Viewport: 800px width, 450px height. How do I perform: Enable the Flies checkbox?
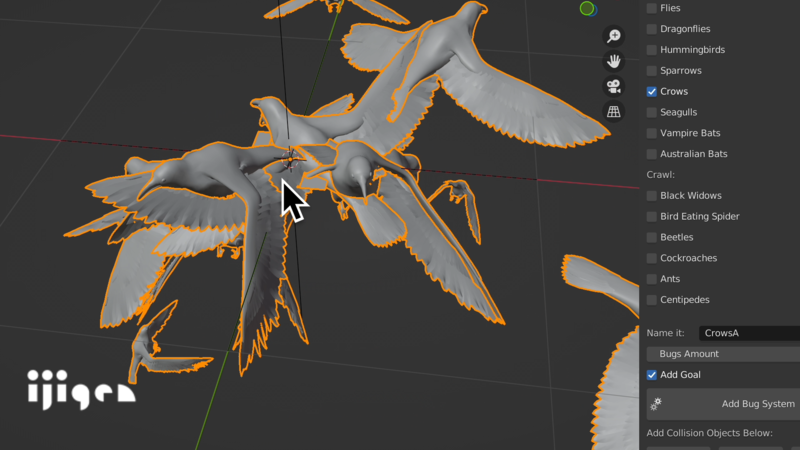click(652, 8)
